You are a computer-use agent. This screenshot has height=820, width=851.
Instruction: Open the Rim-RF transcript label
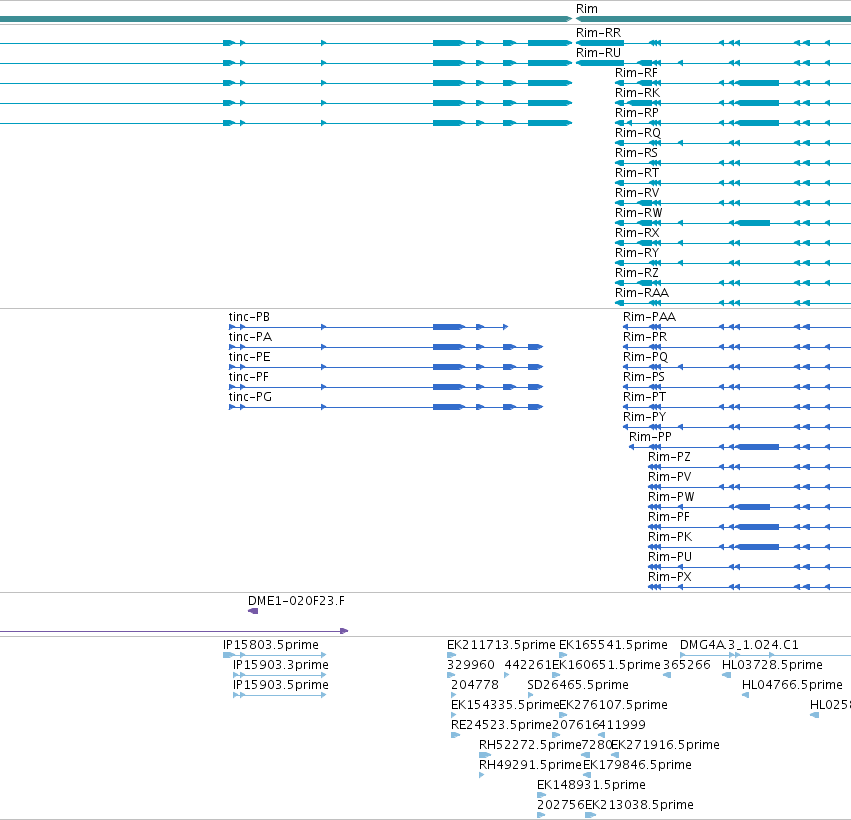click(x=636, y=73)
